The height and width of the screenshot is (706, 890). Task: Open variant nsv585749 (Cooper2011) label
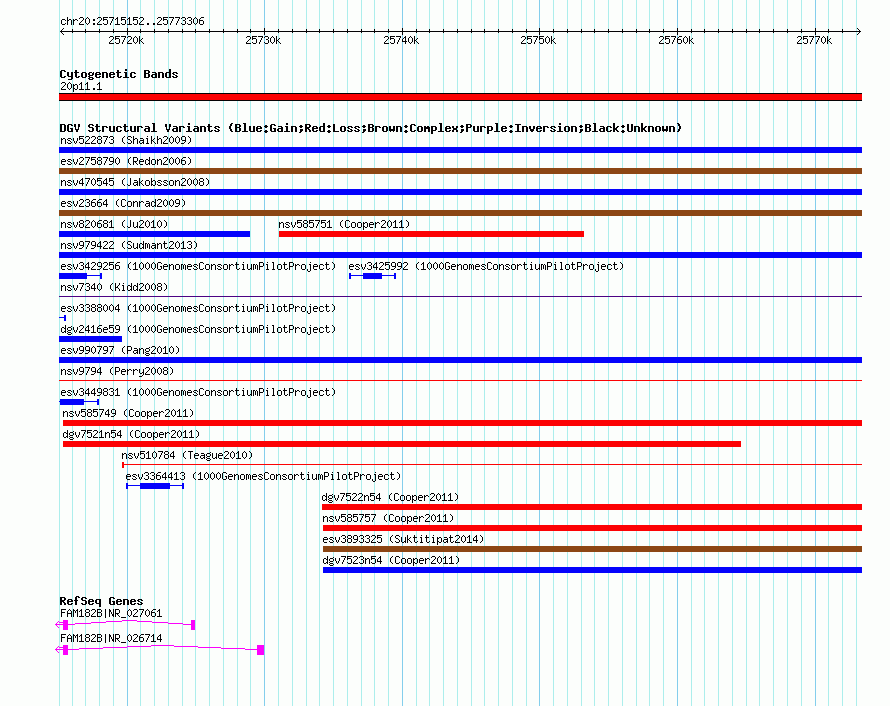point(128,413)
